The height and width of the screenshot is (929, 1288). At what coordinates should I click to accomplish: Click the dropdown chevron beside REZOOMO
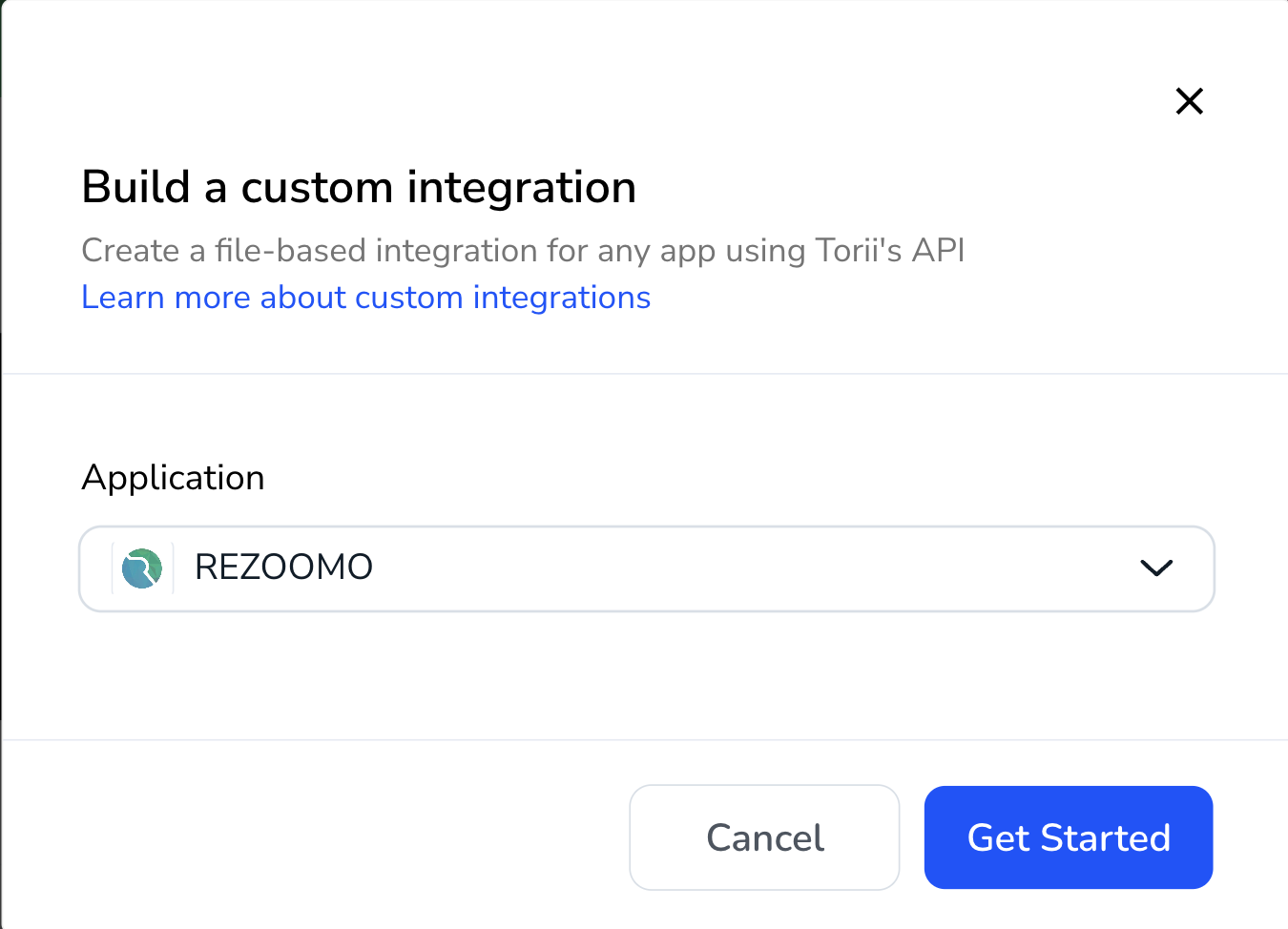tap(1156, 568)
